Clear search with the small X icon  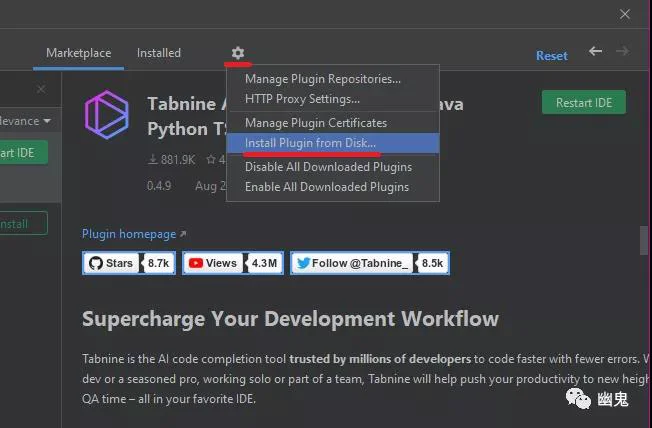[x=41, y=89]
